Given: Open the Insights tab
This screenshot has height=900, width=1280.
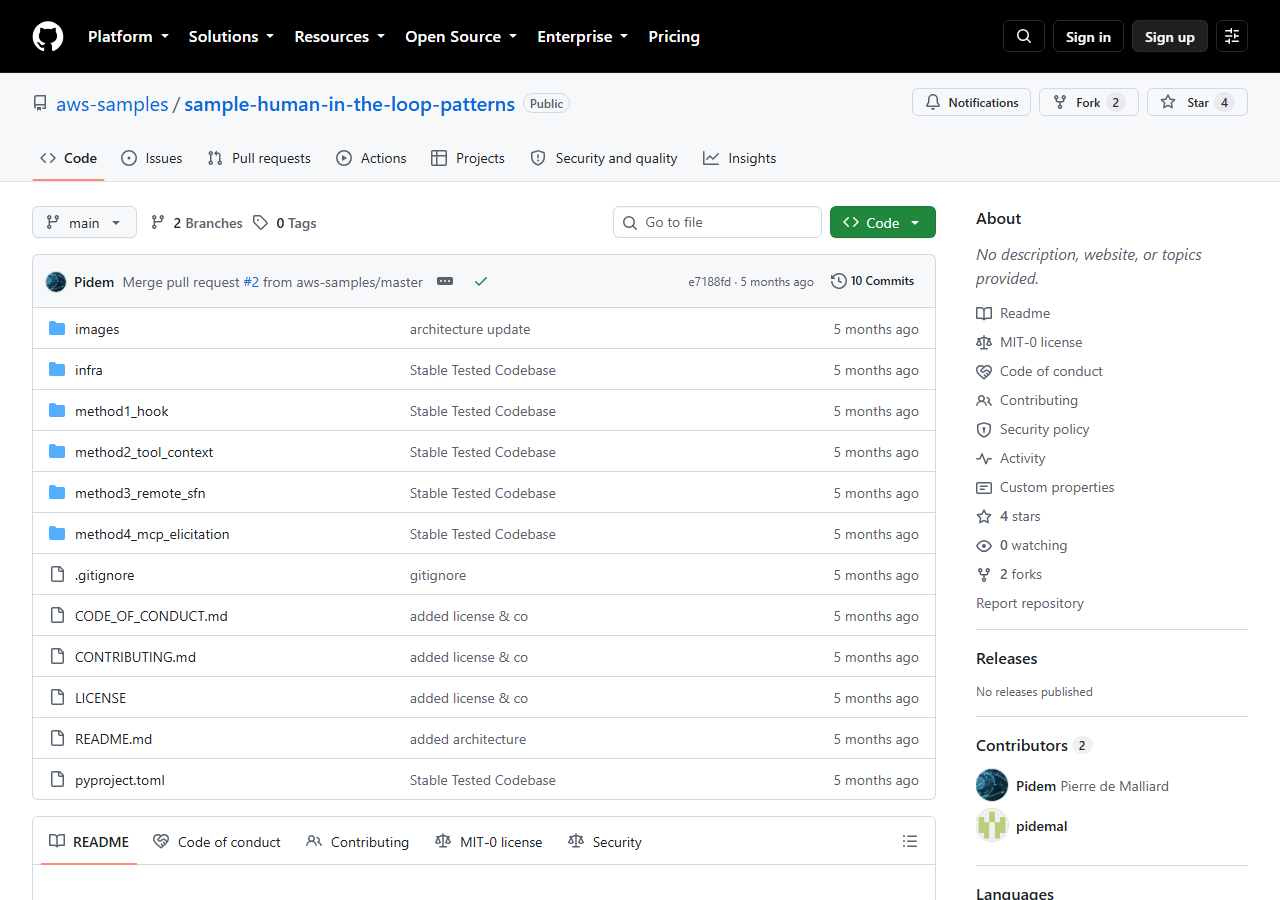Looking at the screenshot, I should tap(740, 158).
